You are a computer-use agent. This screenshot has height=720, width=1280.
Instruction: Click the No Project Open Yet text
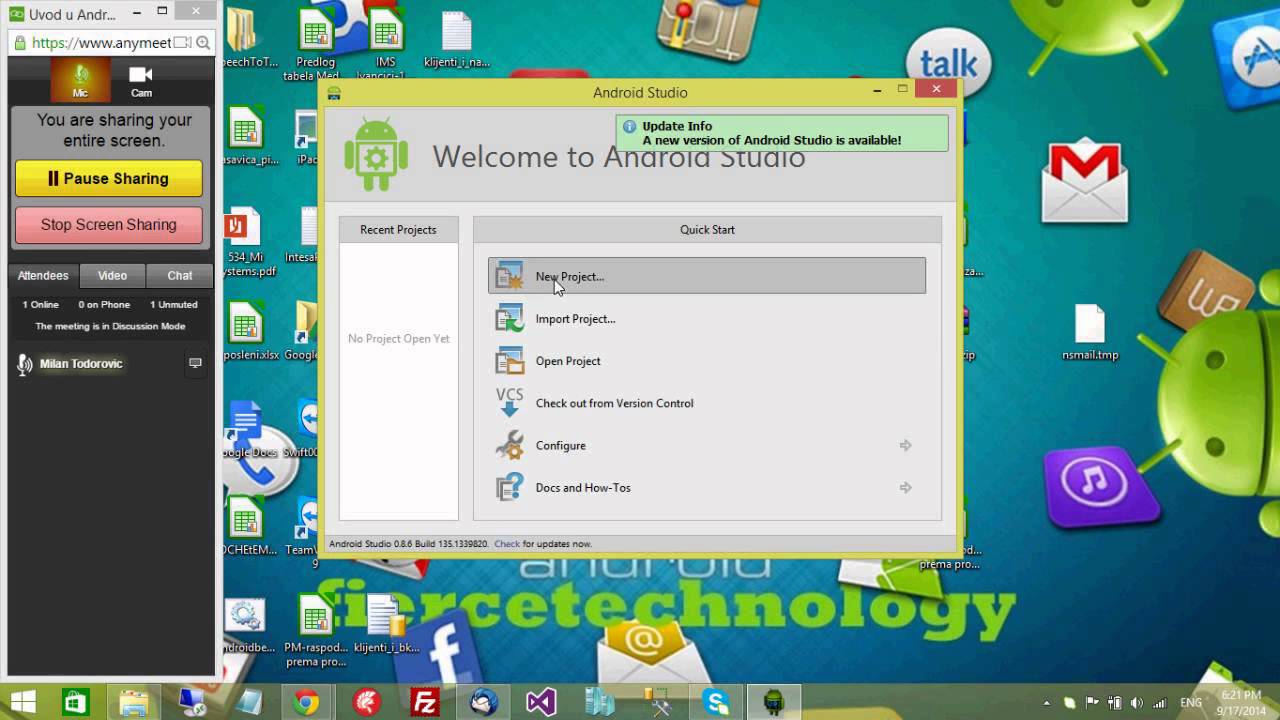(x=399, y=339)
